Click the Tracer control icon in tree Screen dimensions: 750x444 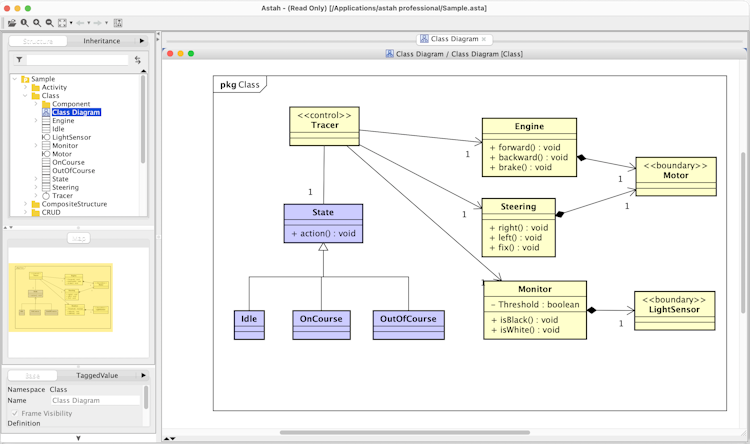(46, 196)
